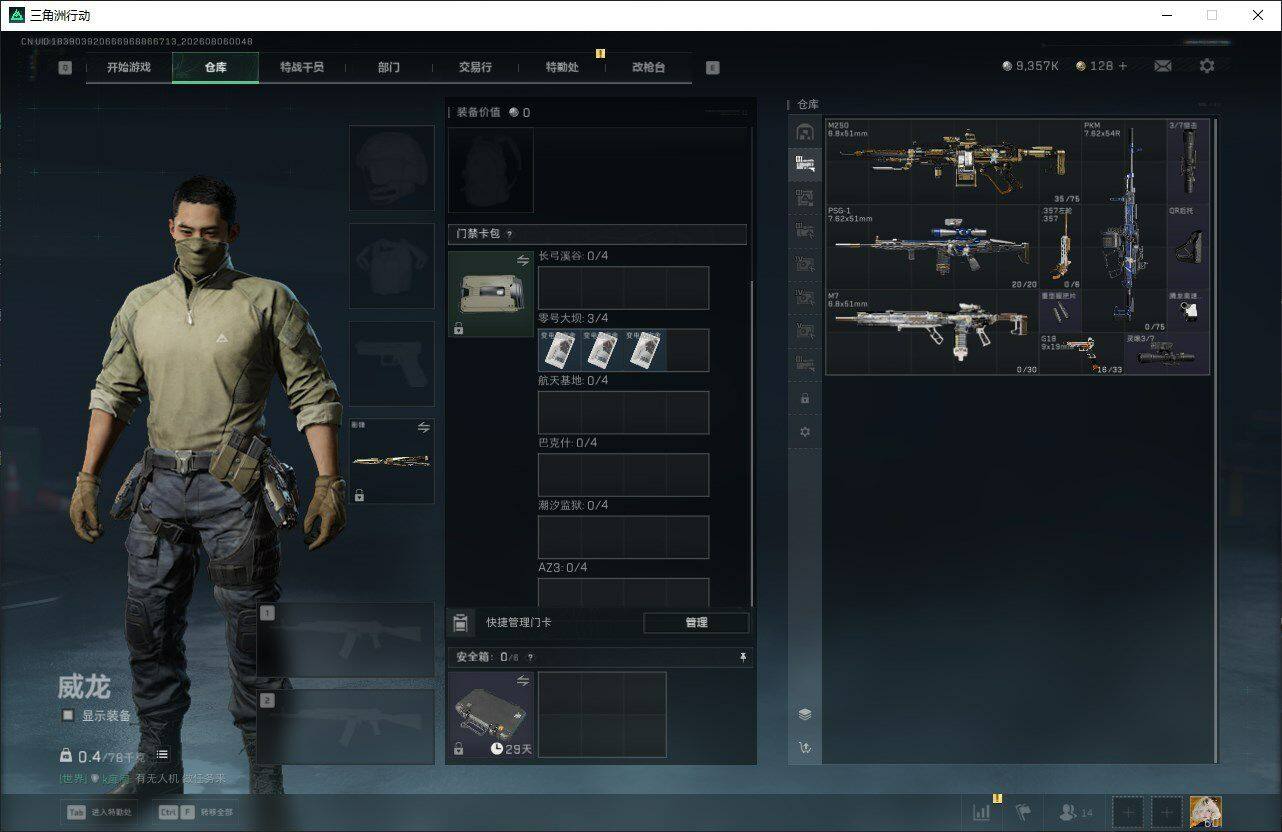Viewport: 1282px width, 832px height.
Task: Click the warehouse stack layers icon
Action: tap(804, 714)
